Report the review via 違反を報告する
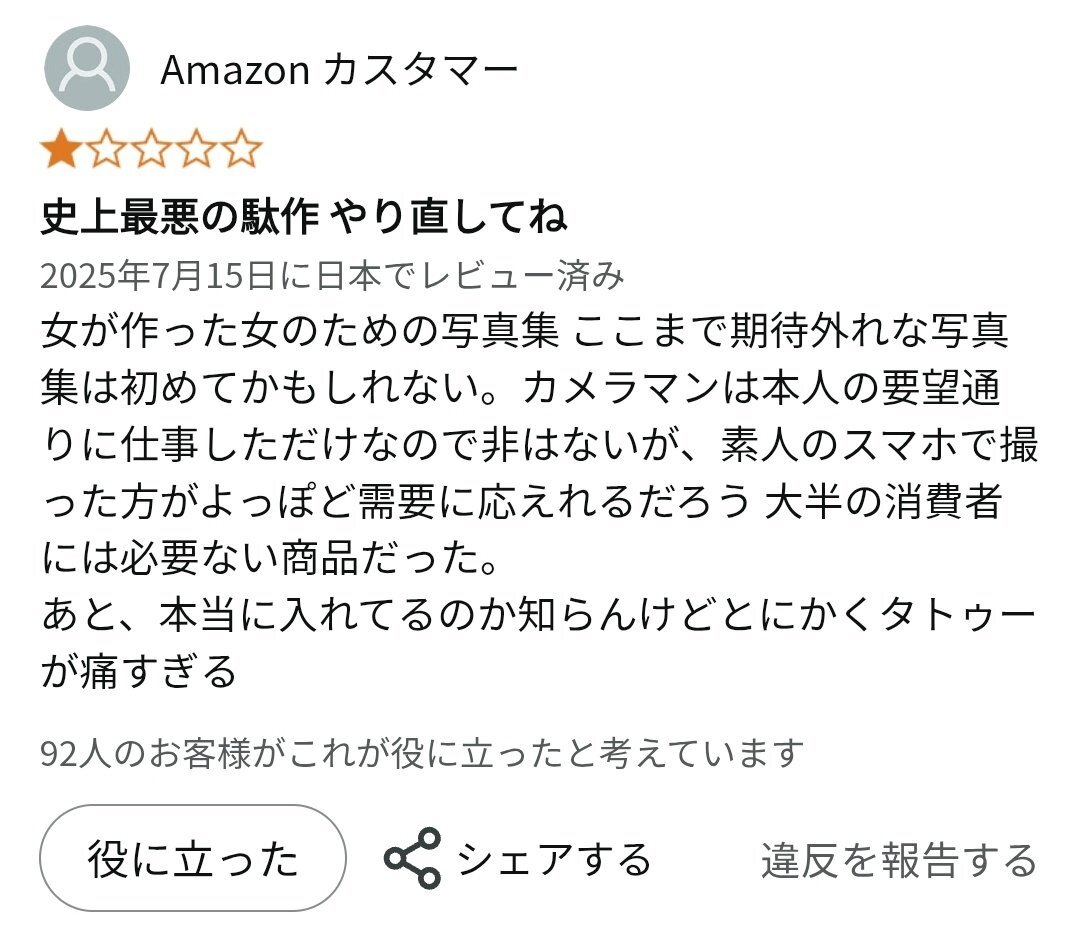The image size is (1080, 945). [899, 860]
